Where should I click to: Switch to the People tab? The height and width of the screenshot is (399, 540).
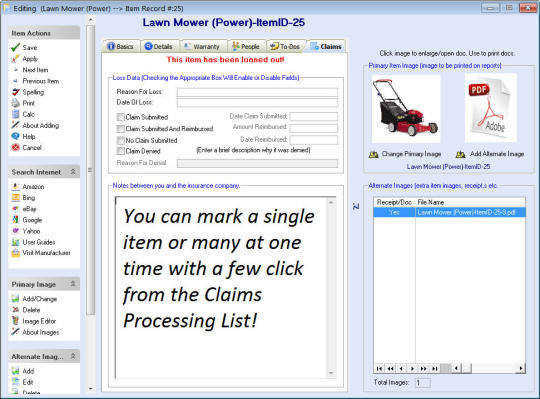click(246, 46)
